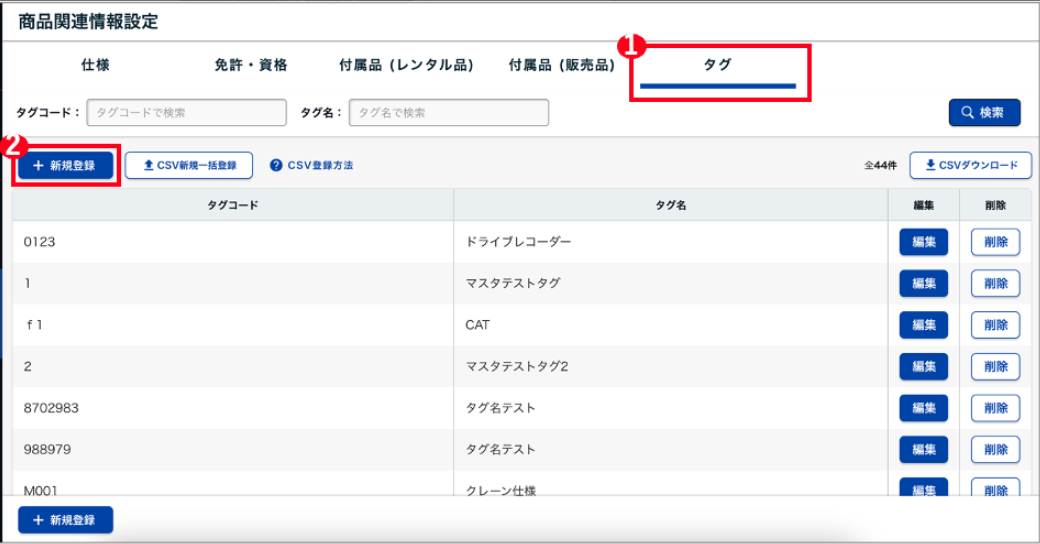Edit the ドライブレコーダー tag row
Image resolution: width=1040 pixels, height=544 pixels.
click(x=923, y=242)
